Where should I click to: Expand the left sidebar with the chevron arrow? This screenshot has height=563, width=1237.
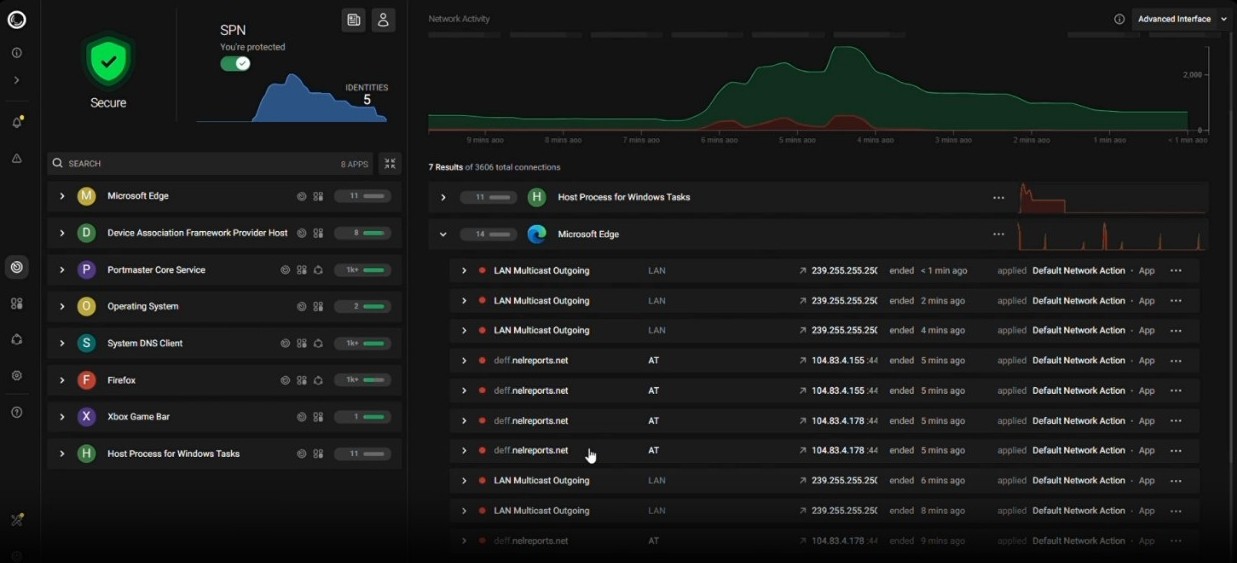(16, 80)
